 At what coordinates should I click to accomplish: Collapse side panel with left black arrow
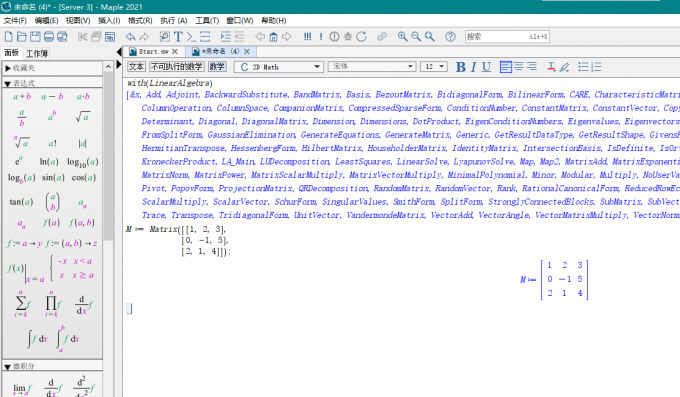119,52
